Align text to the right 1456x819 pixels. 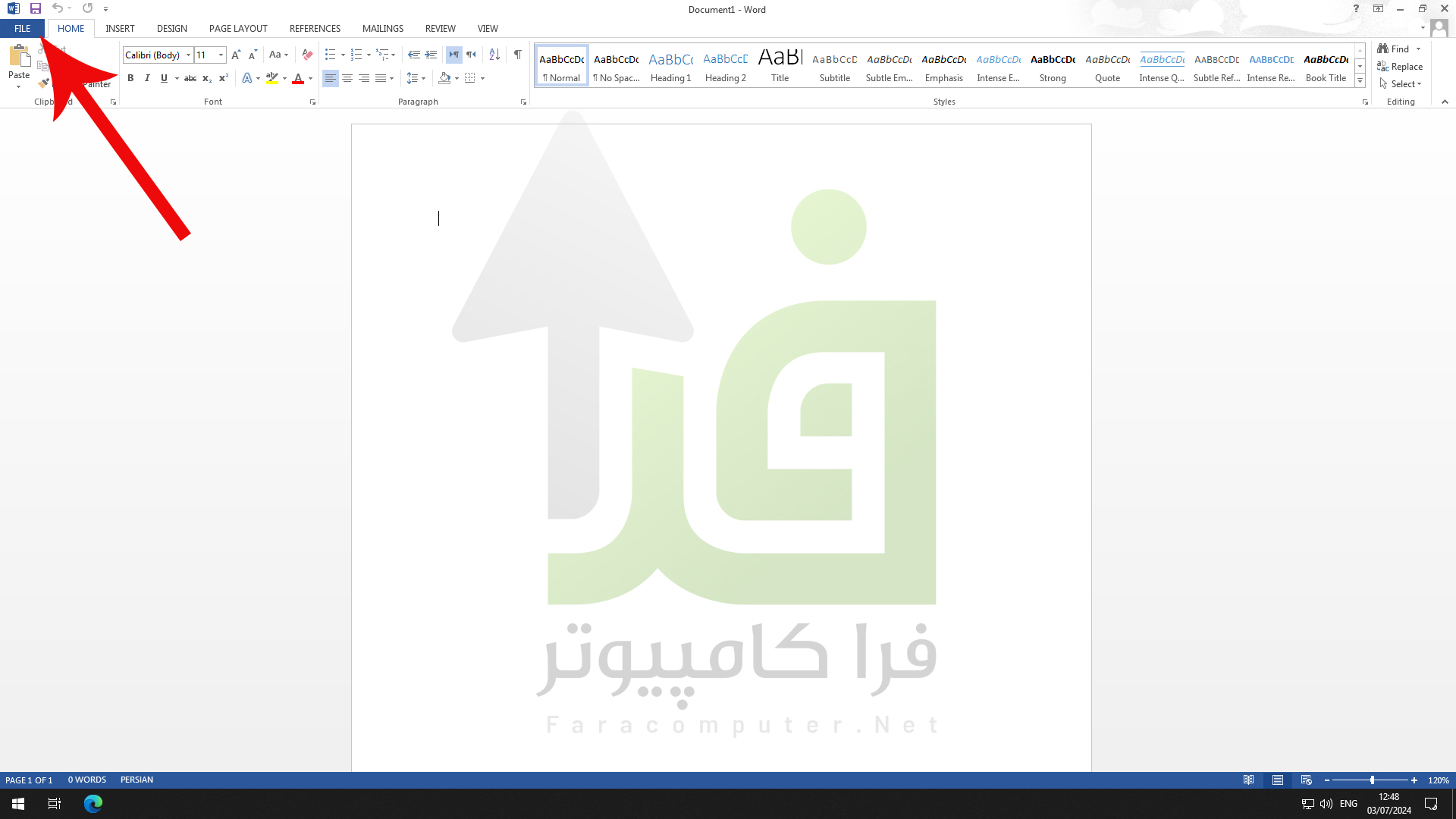(364, 78)
